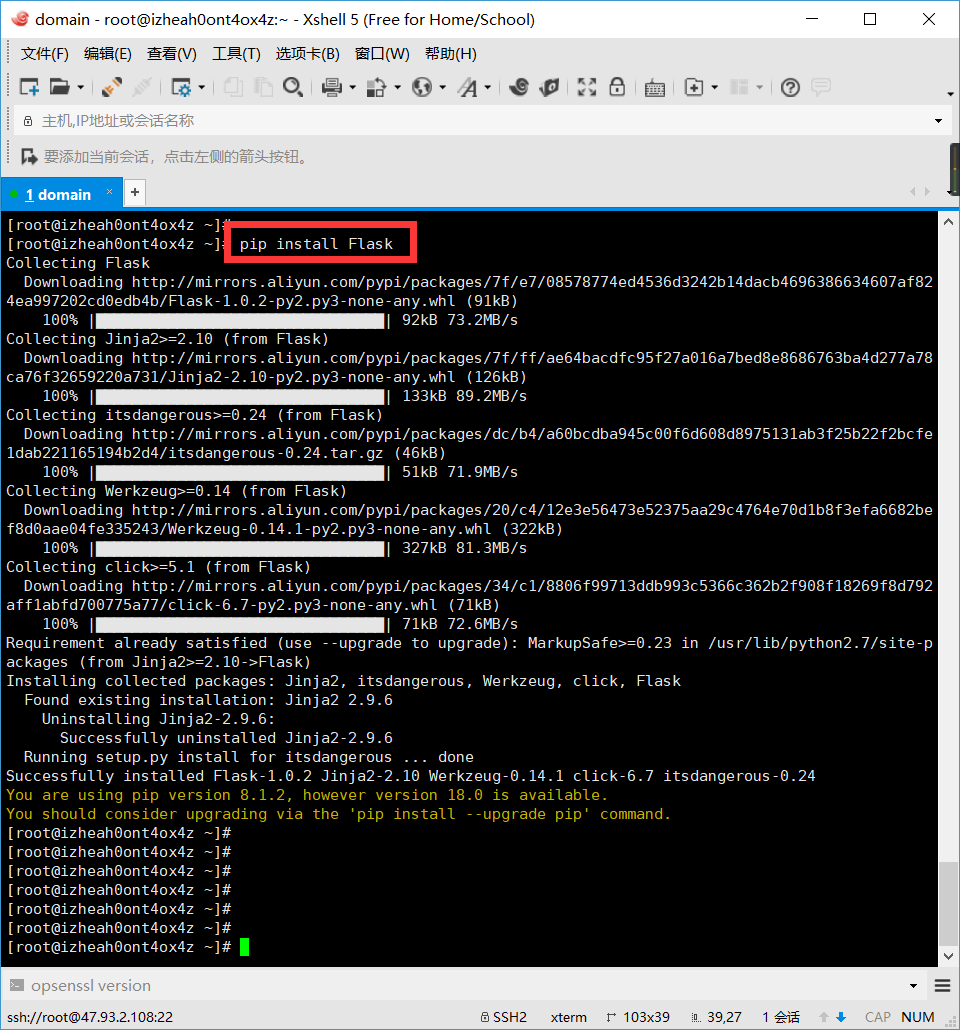Click the '39,27' cursor position indicator
Viewport: 960px width, 1030px height.
(716, 1017)
